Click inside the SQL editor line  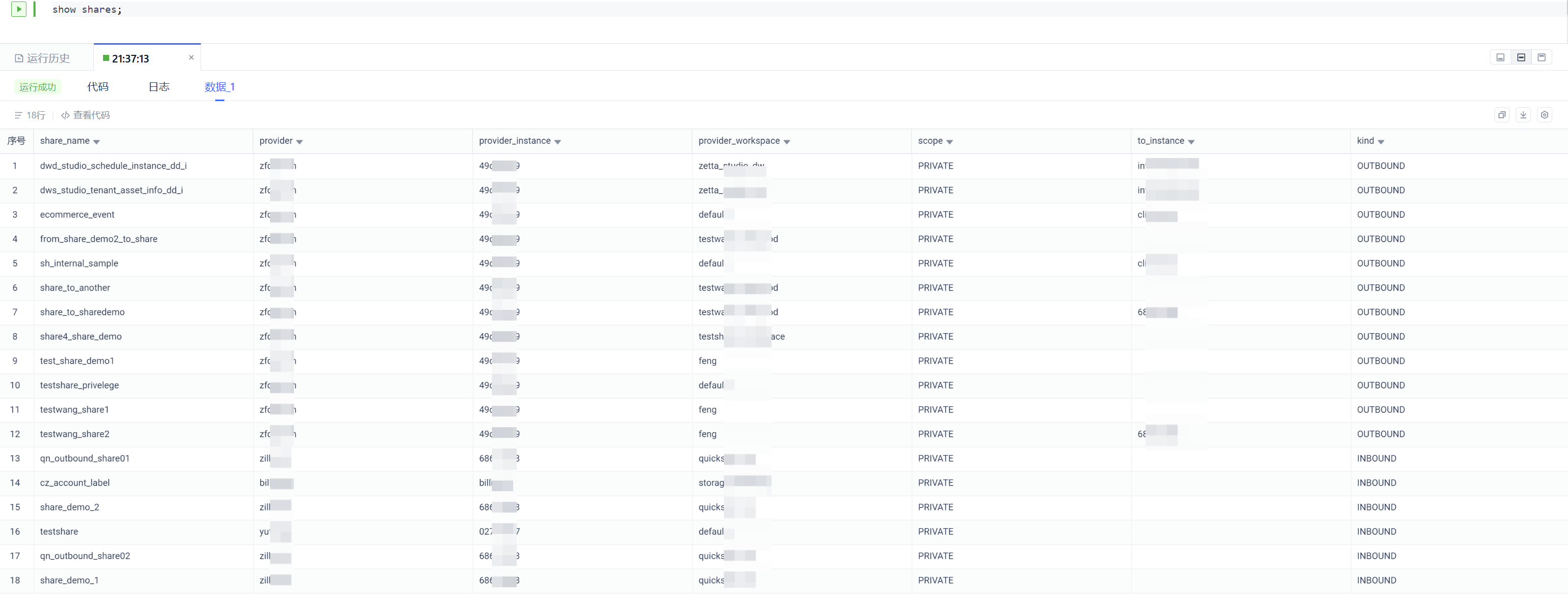pos(365,9)
